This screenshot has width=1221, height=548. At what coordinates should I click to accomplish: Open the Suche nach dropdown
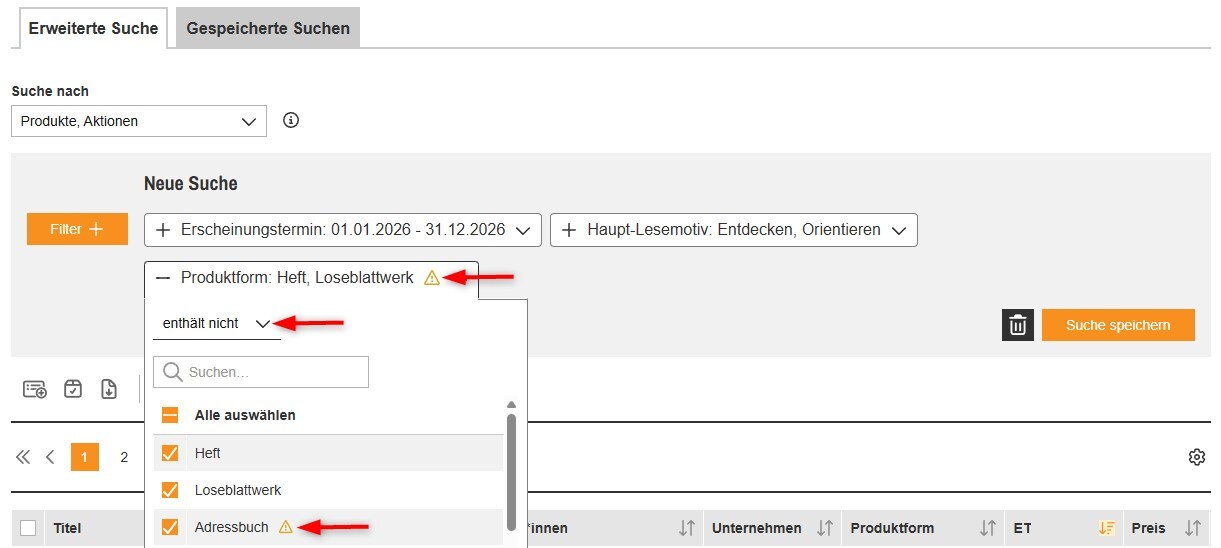tap(139, 121)
